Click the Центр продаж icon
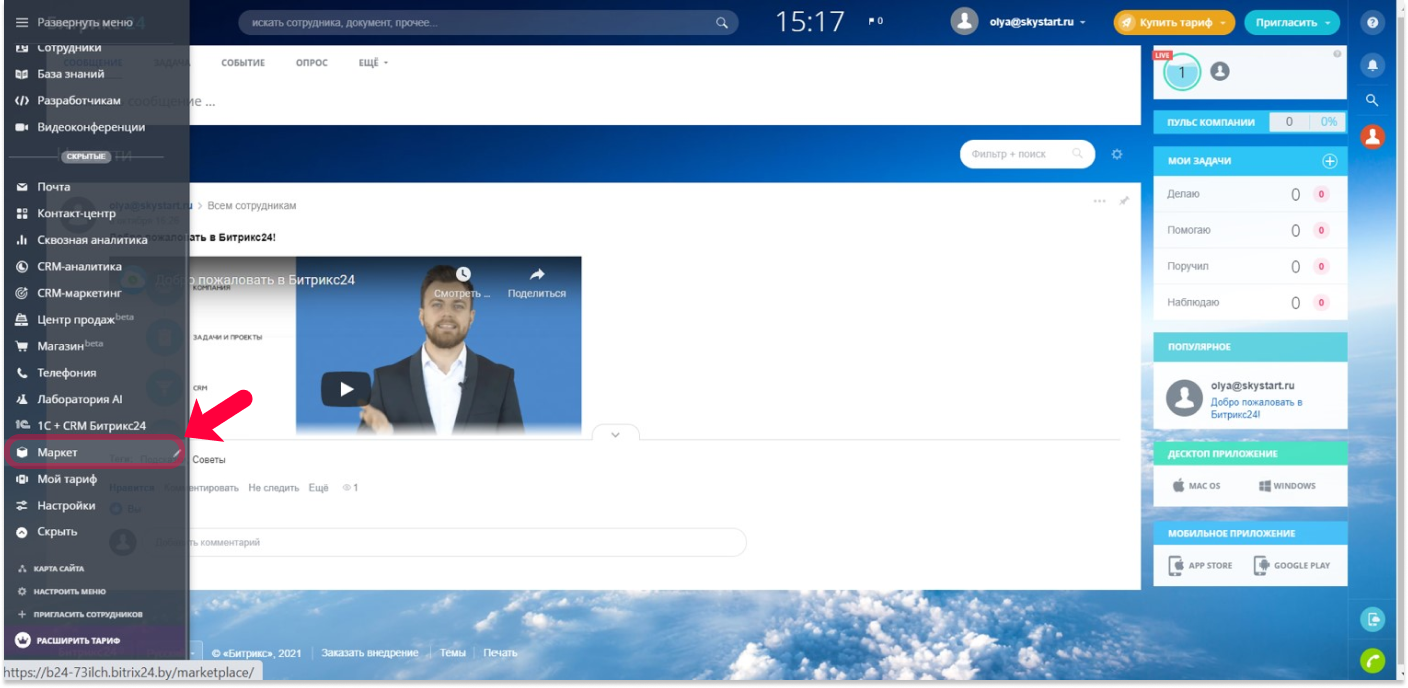Viewport: 1408px width, 688px height. click(x=22, y=320)
